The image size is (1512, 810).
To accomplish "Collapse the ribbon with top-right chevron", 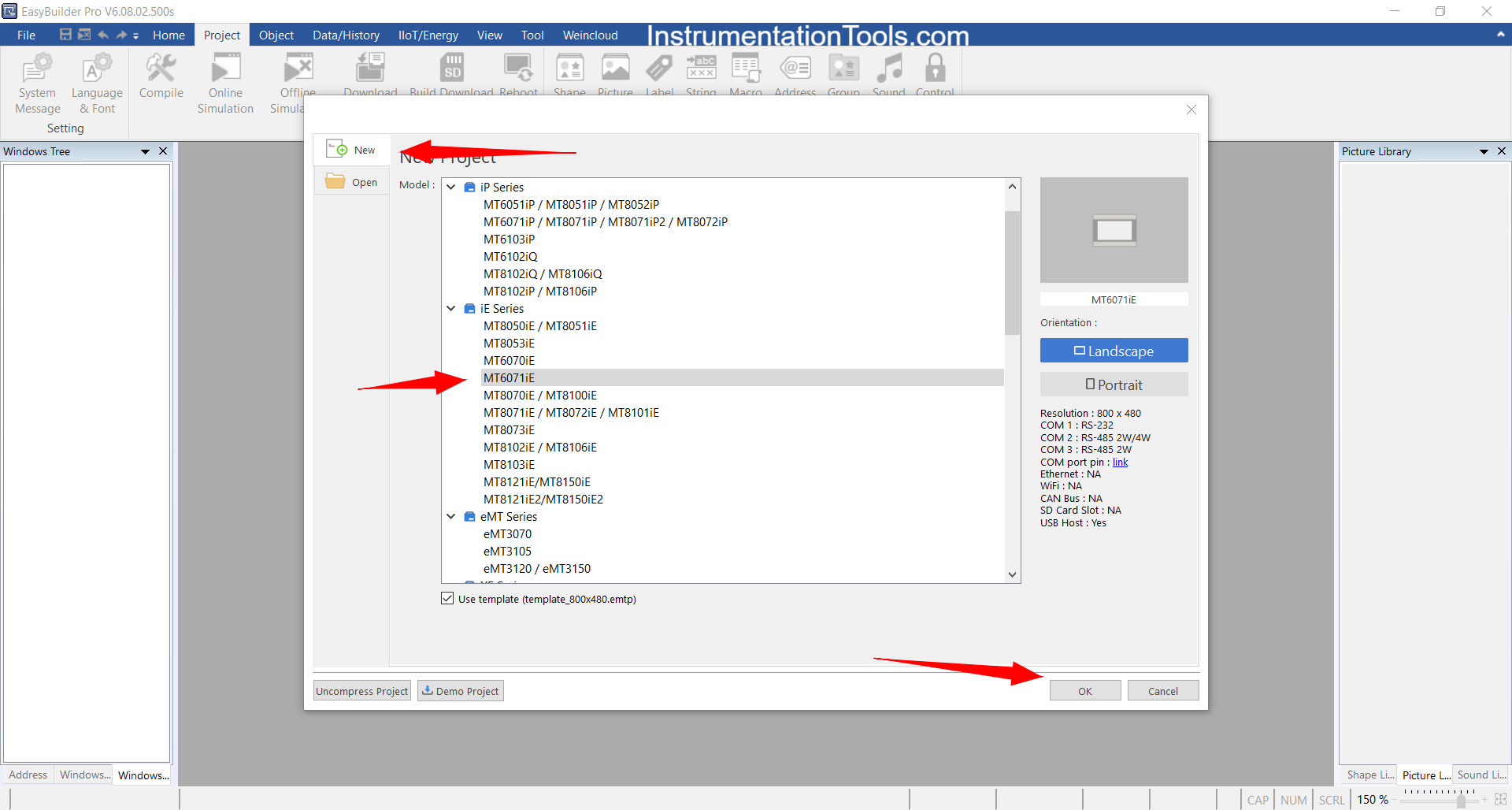I will pos(1500,35).
